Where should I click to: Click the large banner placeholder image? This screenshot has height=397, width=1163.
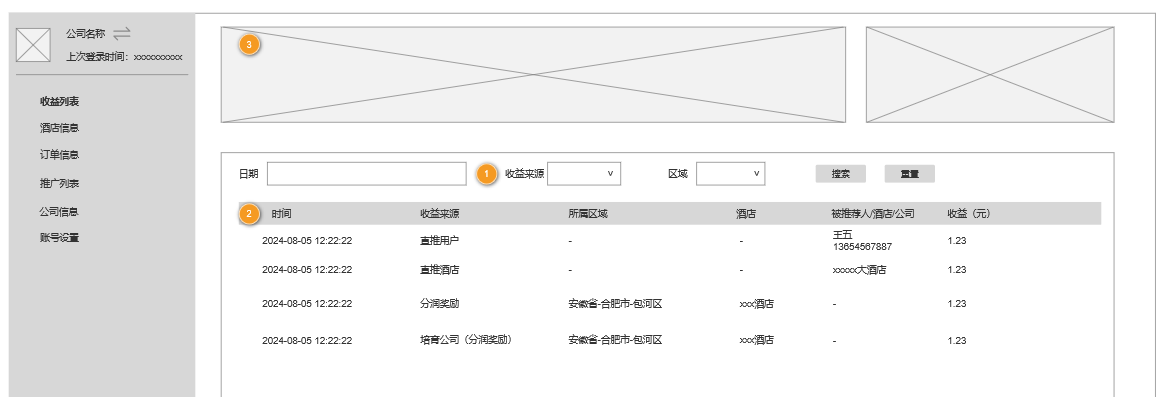point(533,74)
